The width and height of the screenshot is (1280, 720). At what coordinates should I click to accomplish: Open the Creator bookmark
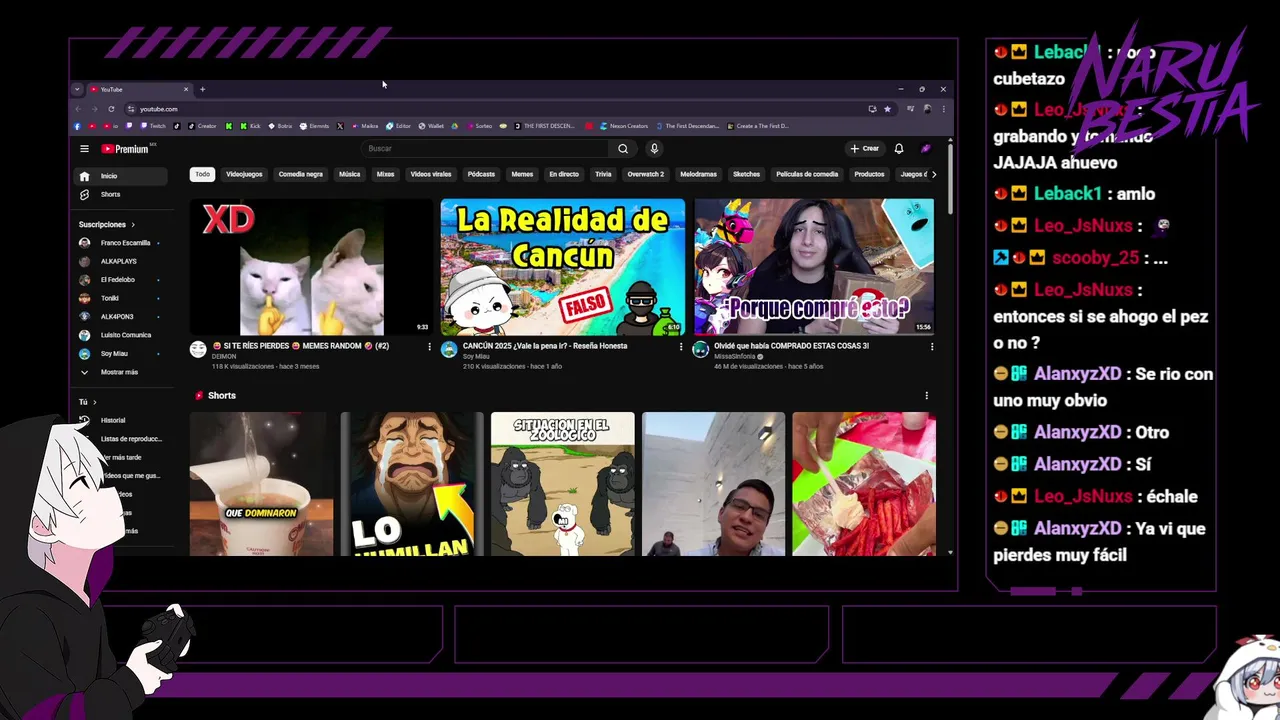tap(202, 126)
